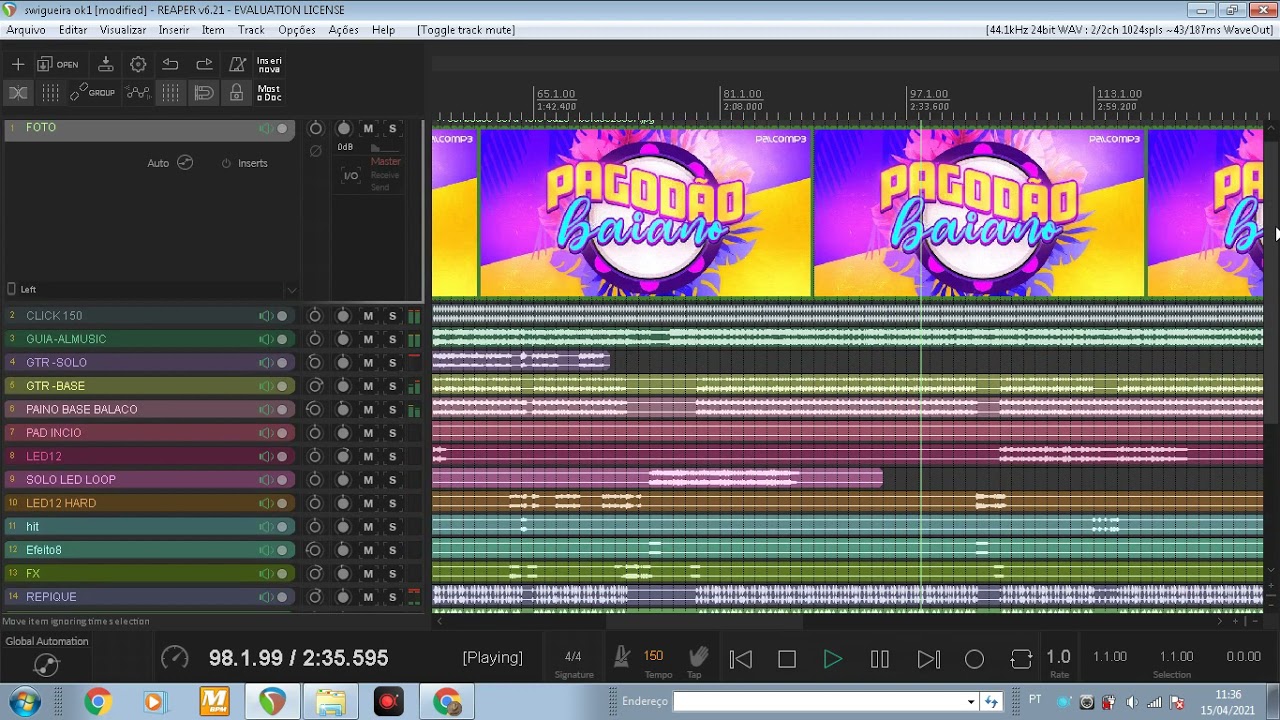Mute the LED12 track
Screen dimensions: 1280x720
368,457
